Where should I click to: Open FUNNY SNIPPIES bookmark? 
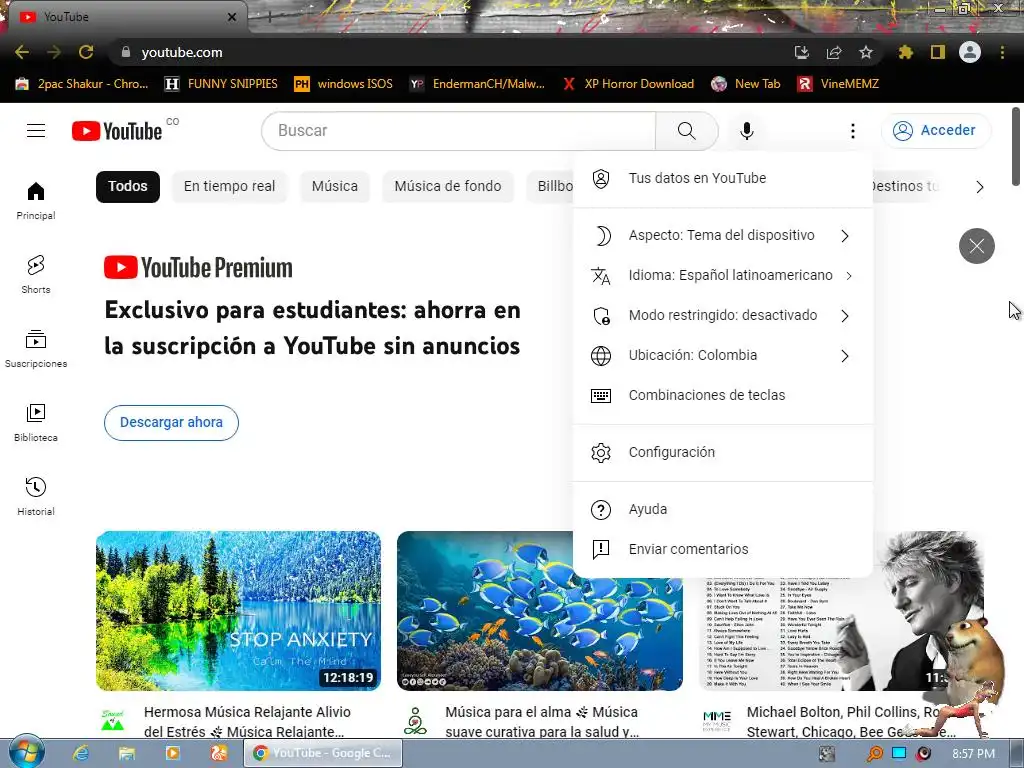221,84
